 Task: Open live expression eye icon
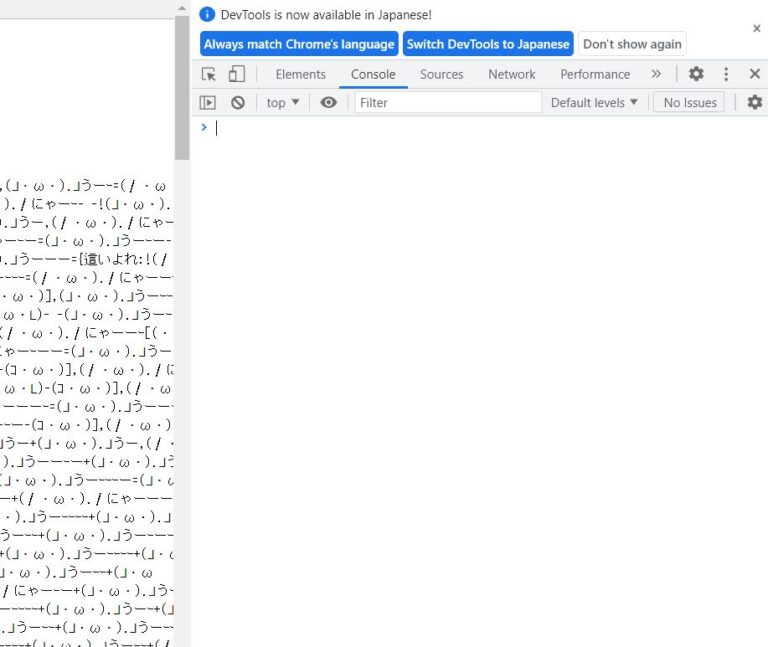pyautogui.click(x=328, y=102)
